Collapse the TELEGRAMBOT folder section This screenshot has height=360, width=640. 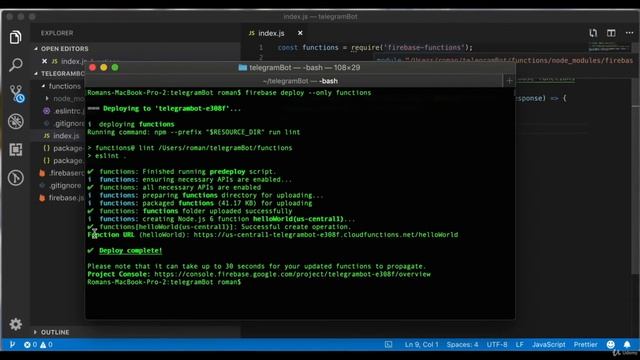(x=36, y=73)
